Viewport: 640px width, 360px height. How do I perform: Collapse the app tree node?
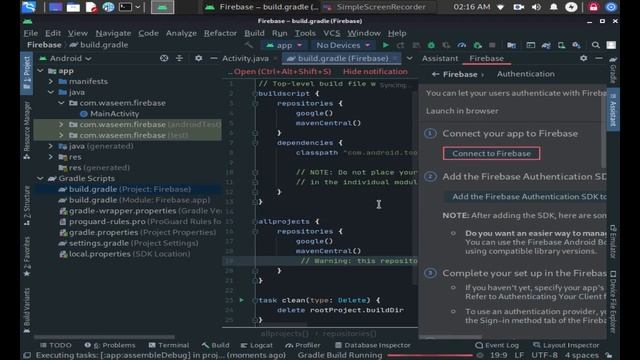click(40, 71)
